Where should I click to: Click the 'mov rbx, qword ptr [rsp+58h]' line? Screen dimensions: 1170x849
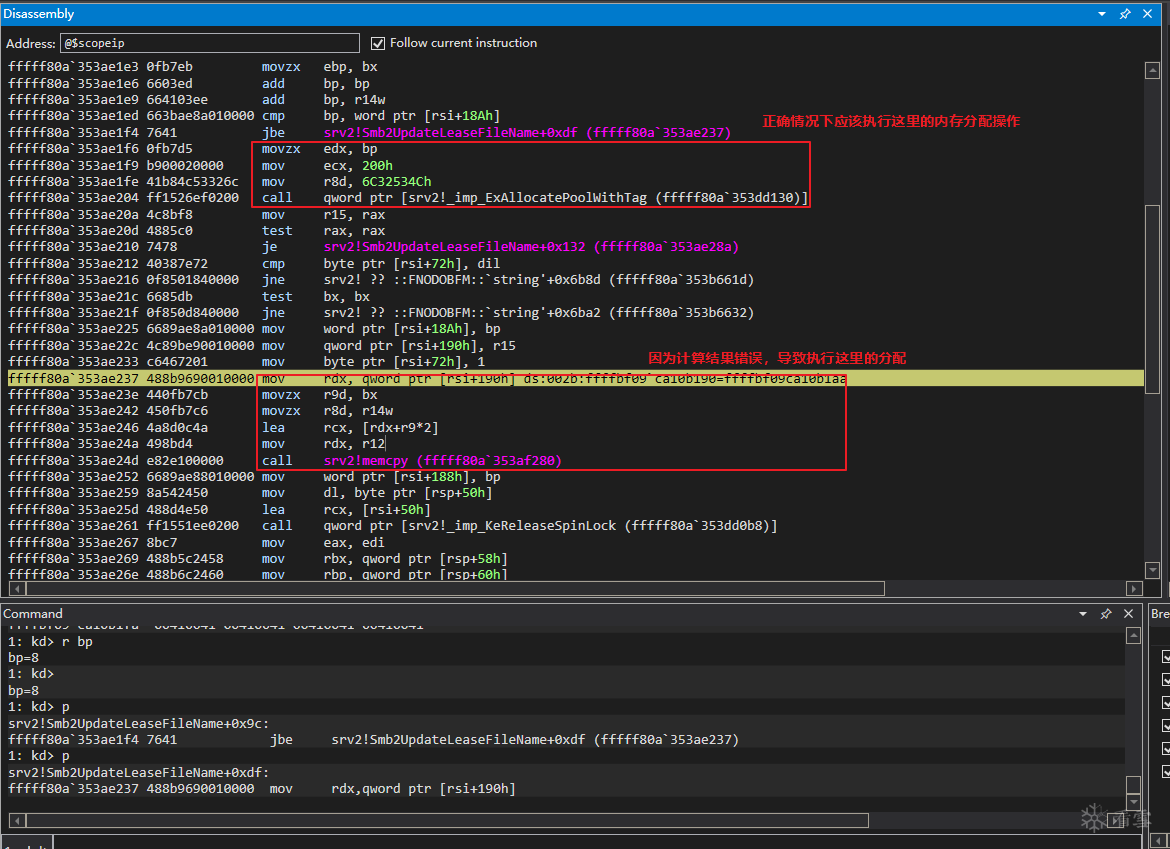pos(258,559)
